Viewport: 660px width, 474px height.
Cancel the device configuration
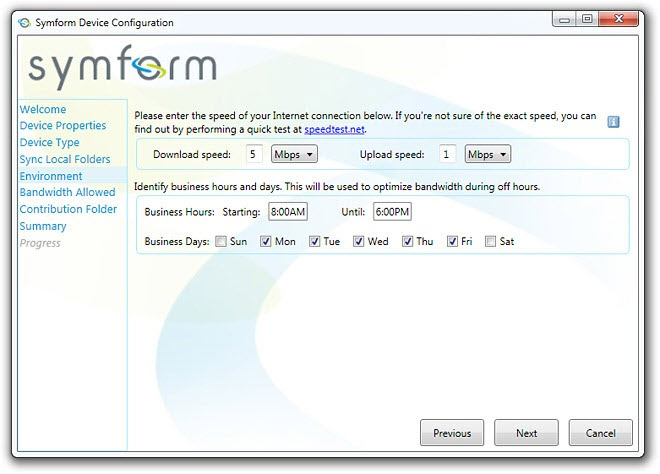tap(601, 433)
